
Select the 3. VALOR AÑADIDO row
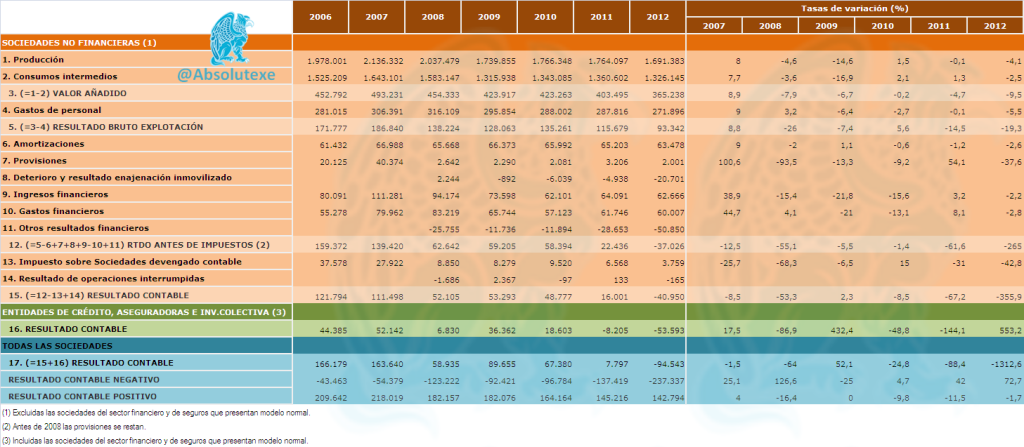[x=511, y=93]
